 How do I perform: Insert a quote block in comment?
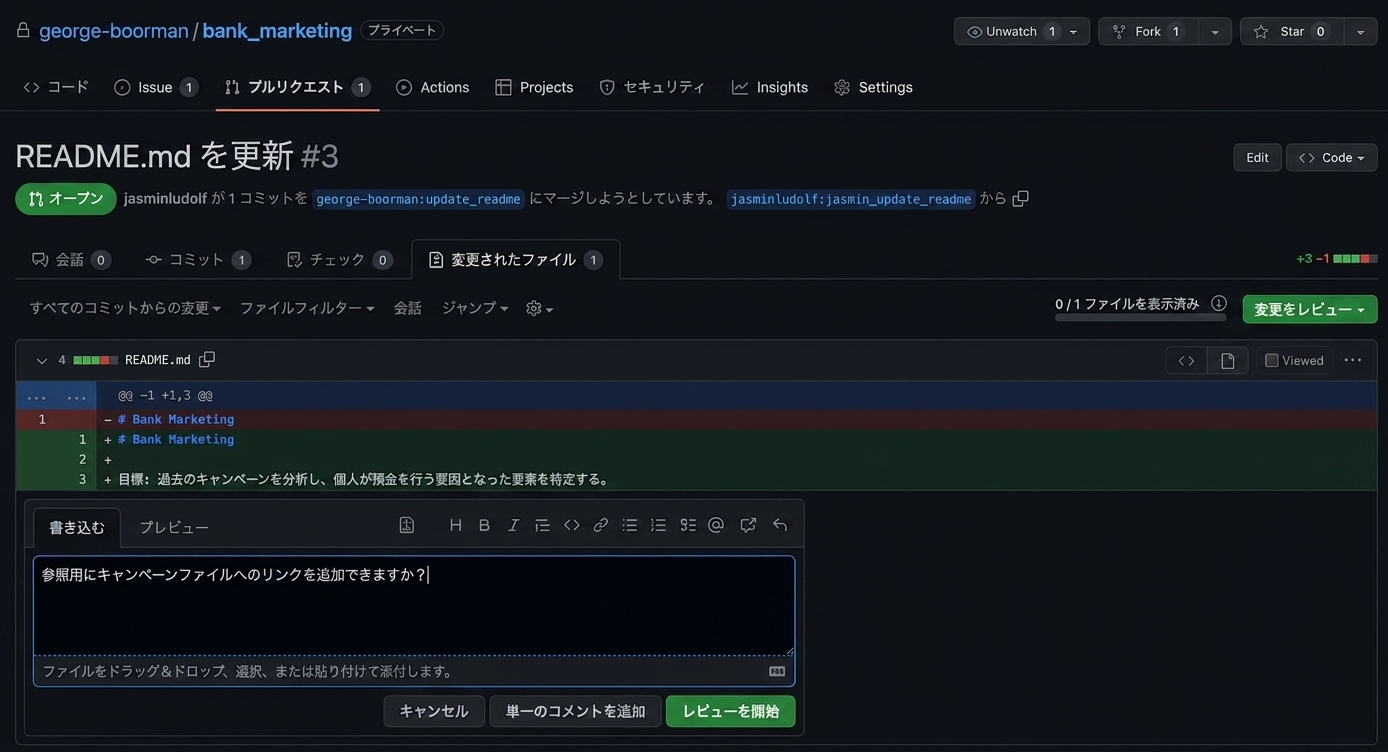tap(542, 525)
